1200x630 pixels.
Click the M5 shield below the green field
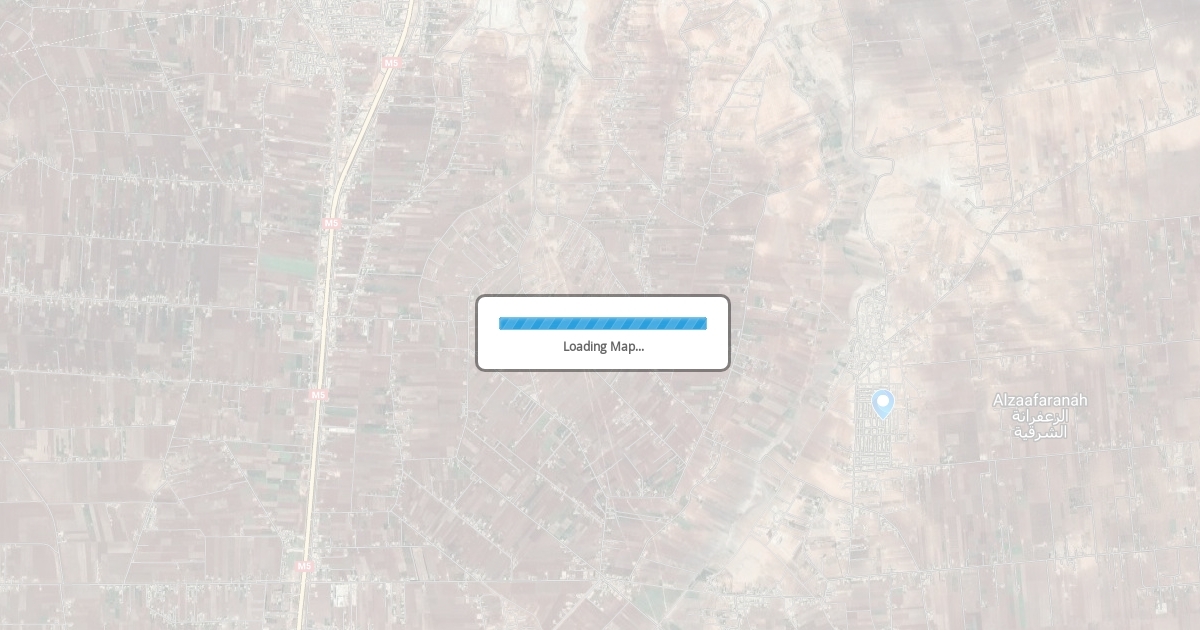(x=317, y=395)
